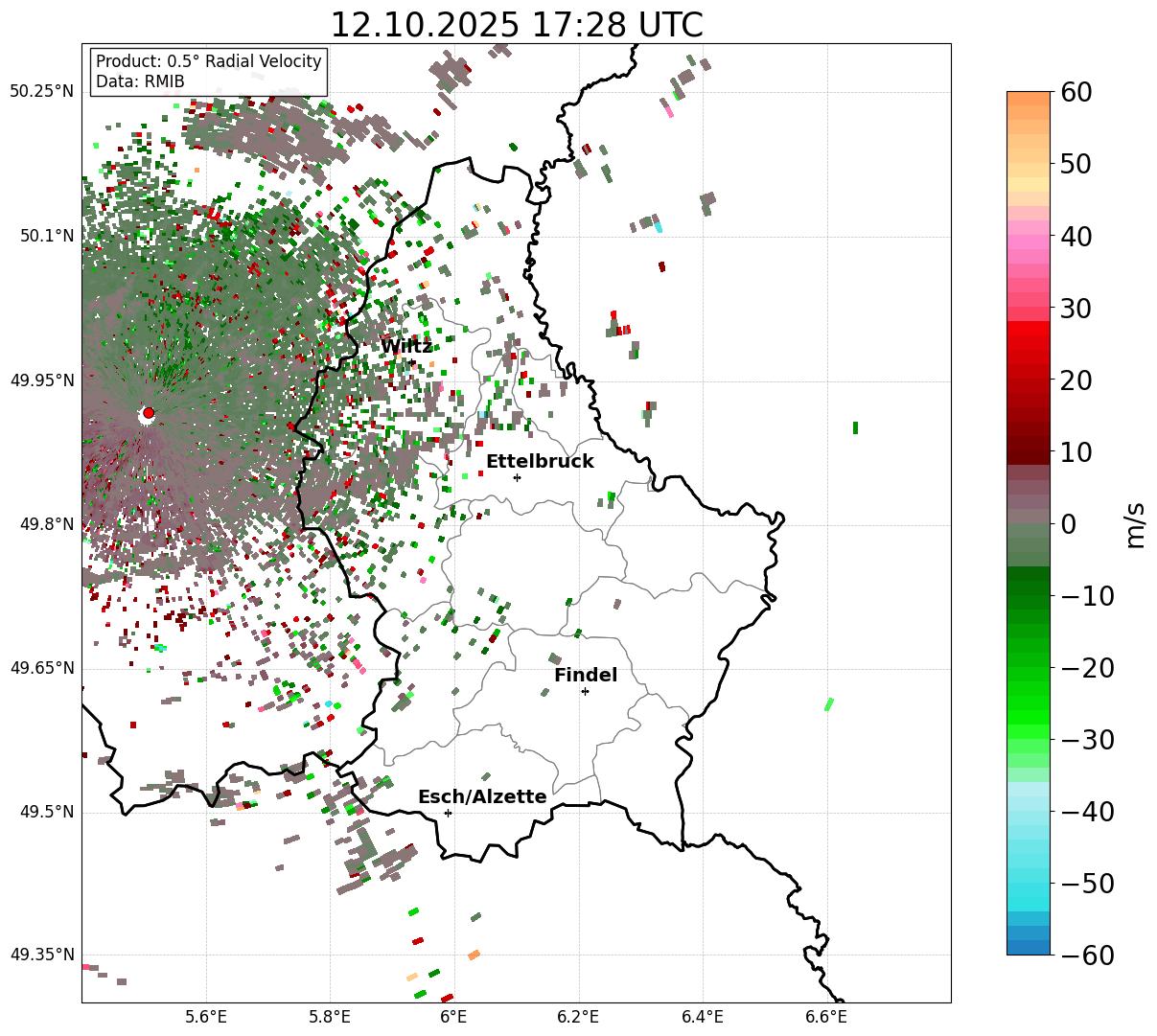1157x1036 pixels.
Task: Click the bright green colorbar segment near −25
Action: point(1029,702)
